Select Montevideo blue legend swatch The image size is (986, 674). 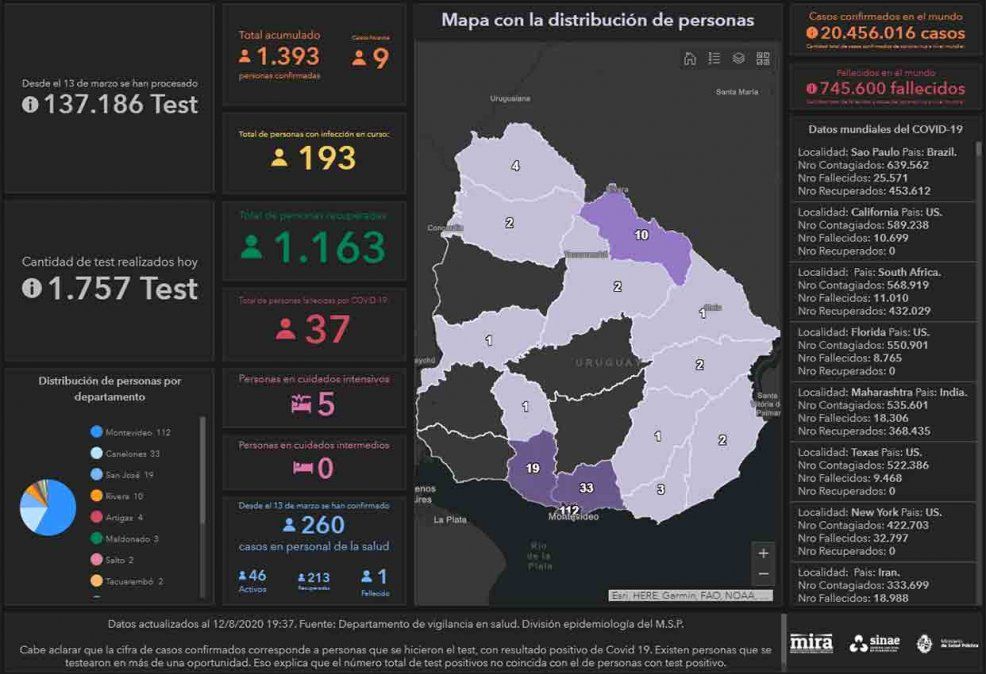96,432
